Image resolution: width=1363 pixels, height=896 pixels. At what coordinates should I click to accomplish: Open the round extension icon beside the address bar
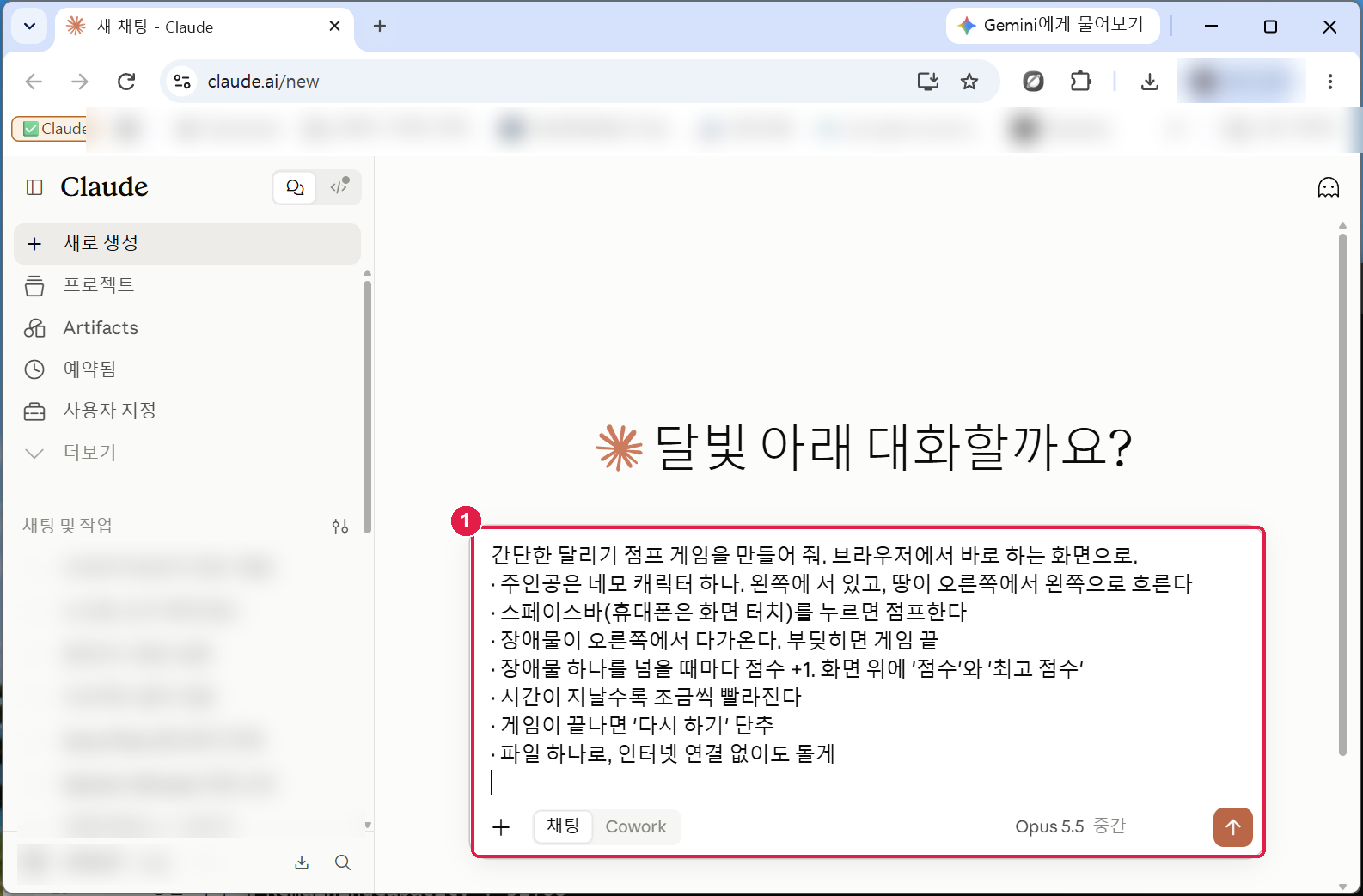pyautogui.click(x=1033, y=82)
